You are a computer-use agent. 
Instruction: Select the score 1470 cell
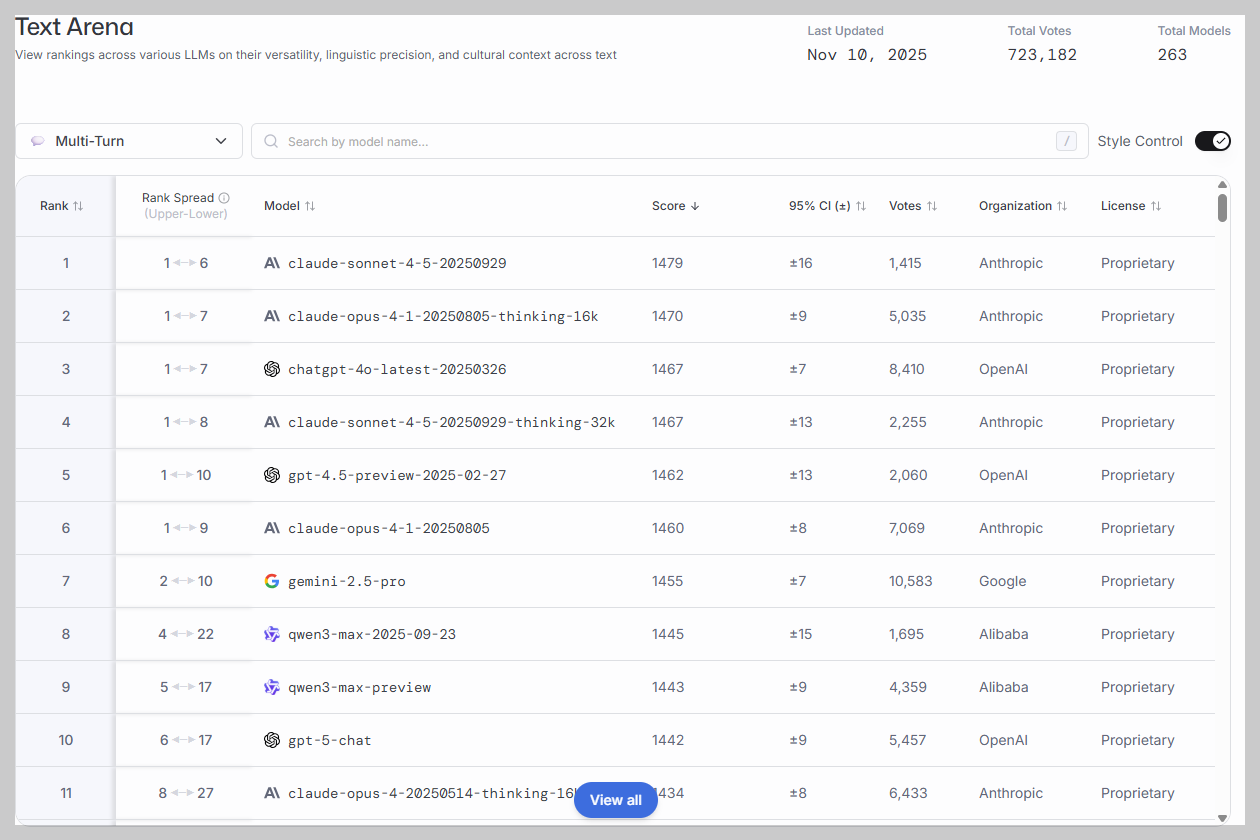point(667,316)
